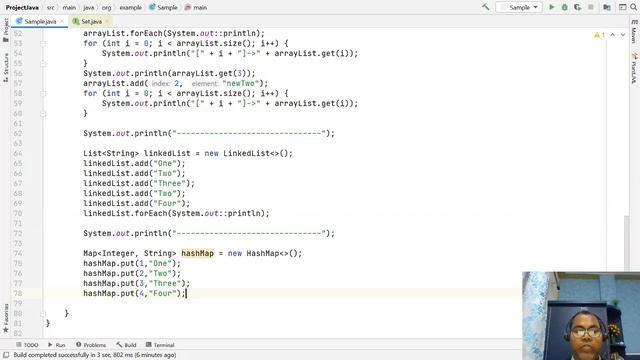
Task: Click "Four" string in linkedList.add line 69
Action: (x=167, y=203)
